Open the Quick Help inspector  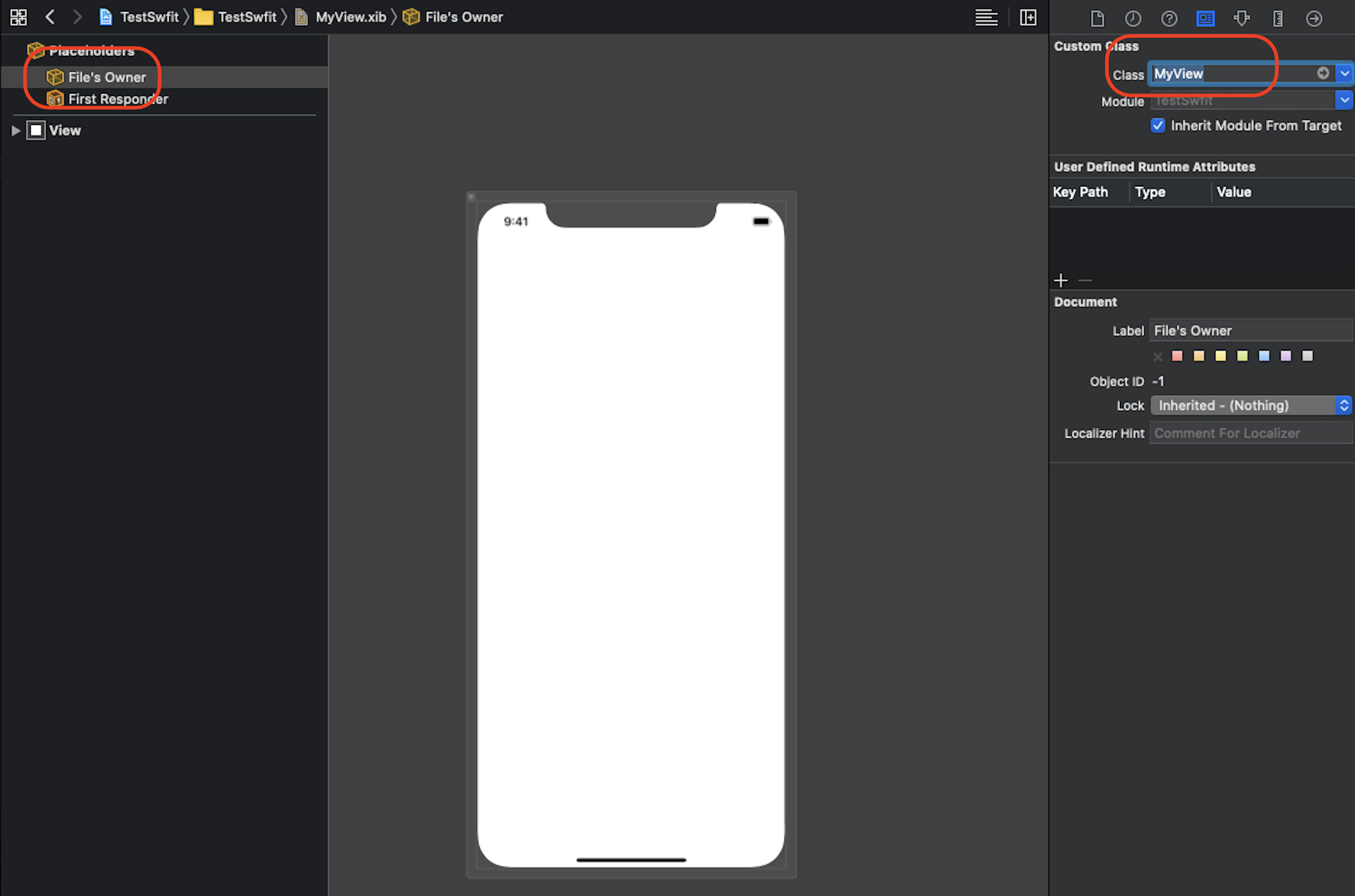[x=1168, y=18]
